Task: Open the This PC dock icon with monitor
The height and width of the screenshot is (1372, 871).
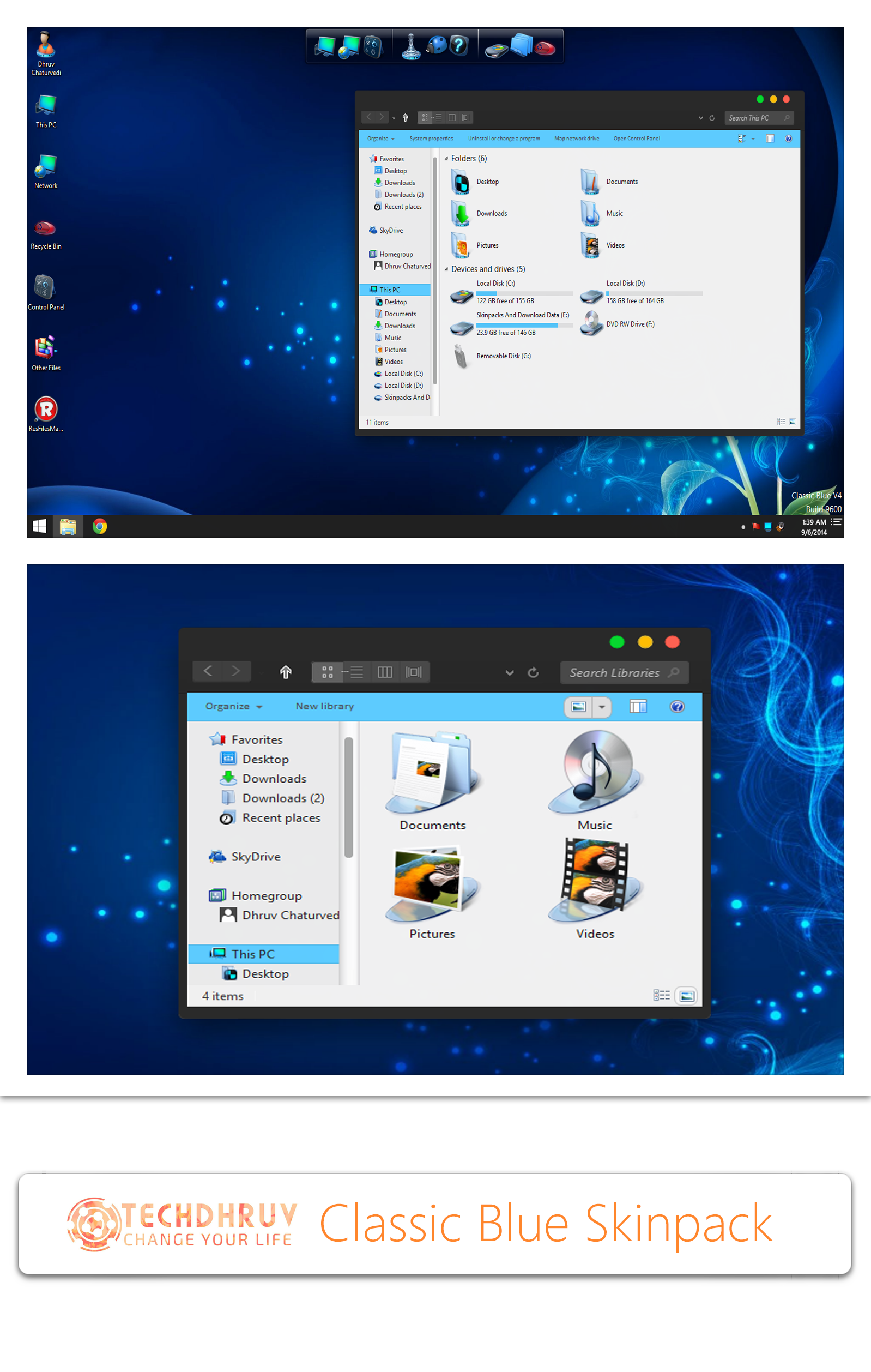Action: tap(325, 47)
